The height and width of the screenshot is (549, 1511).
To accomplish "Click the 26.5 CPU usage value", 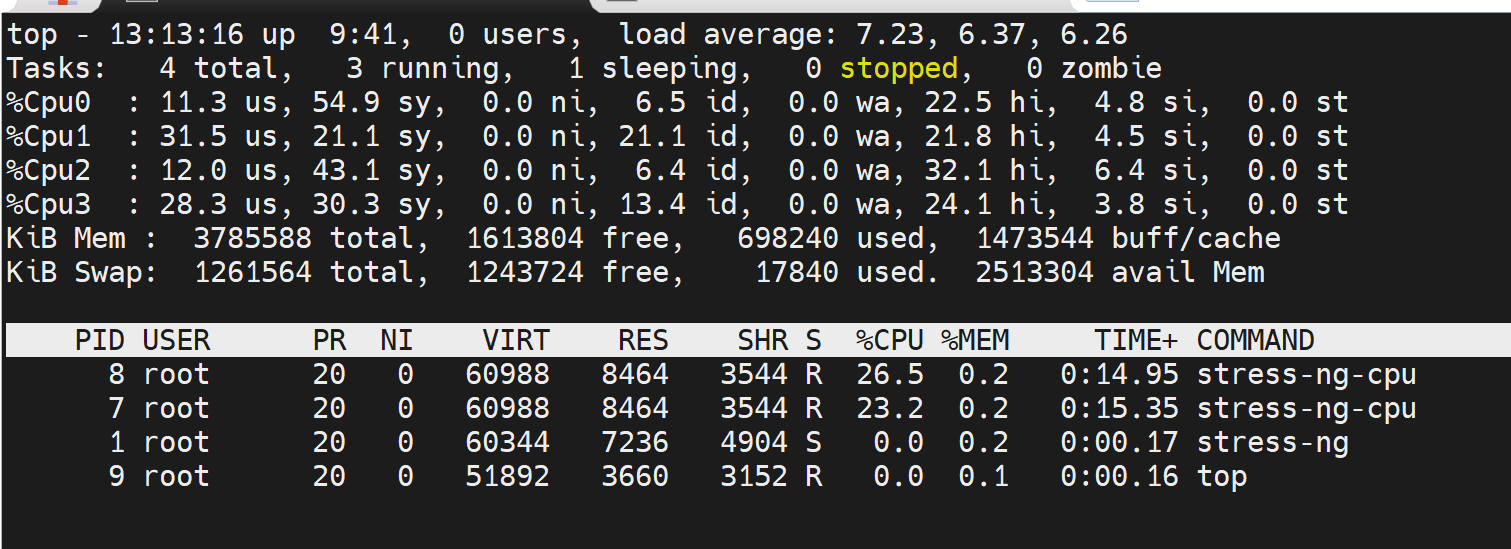I will (x=889, y=375).
